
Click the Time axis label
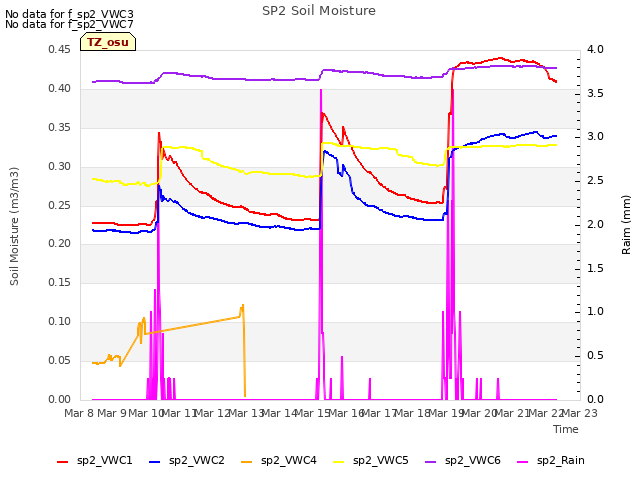click(566, 429)
